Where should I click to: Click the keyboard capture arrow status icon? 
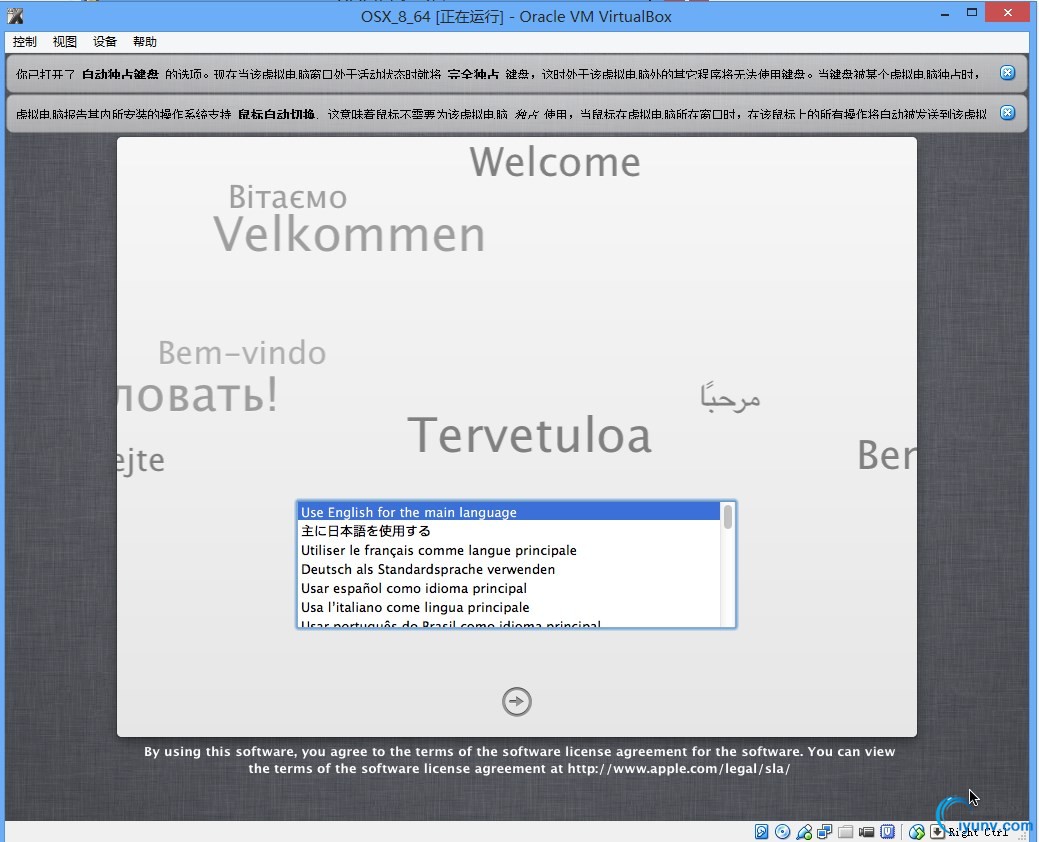point(937,831)
